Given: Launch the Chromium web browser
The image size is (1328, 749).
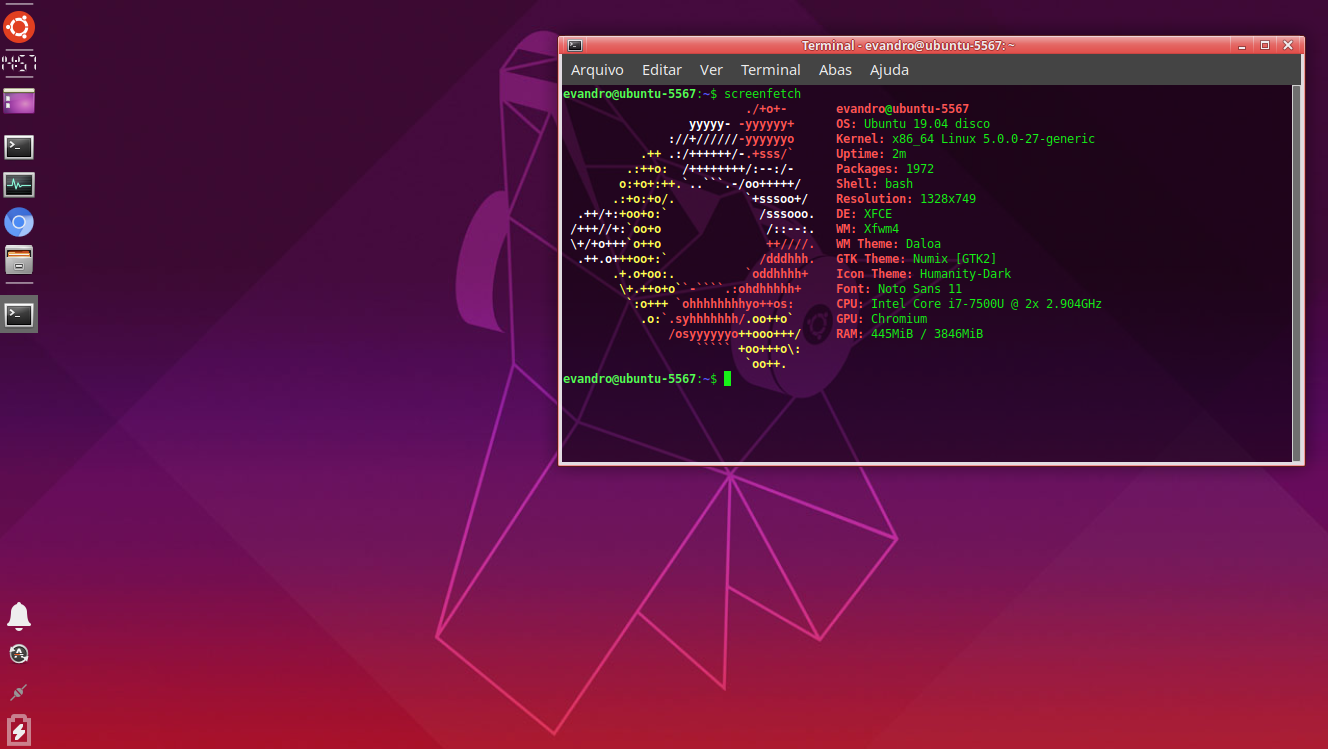Looking at the screenshot, I should 19,222.
